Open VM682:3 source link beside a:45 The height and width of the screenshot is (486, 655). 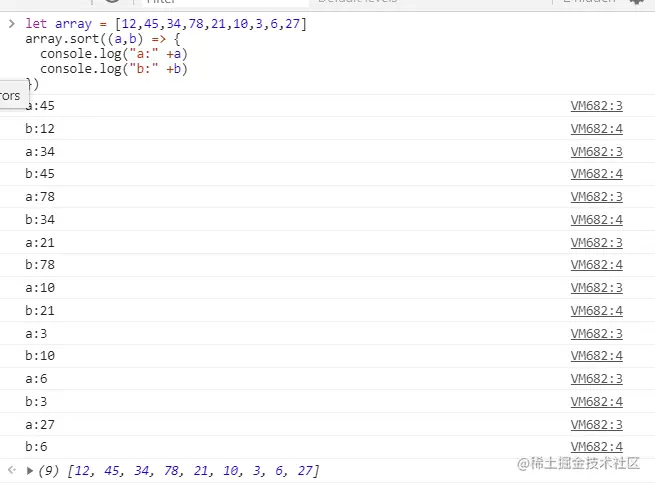coord(597,106)
